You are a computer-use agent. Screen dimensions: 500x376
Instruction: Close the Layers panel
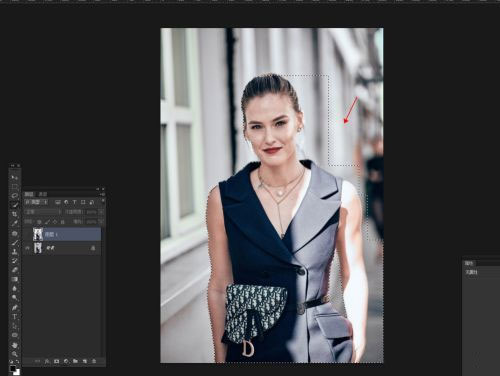tap(103, 189)
